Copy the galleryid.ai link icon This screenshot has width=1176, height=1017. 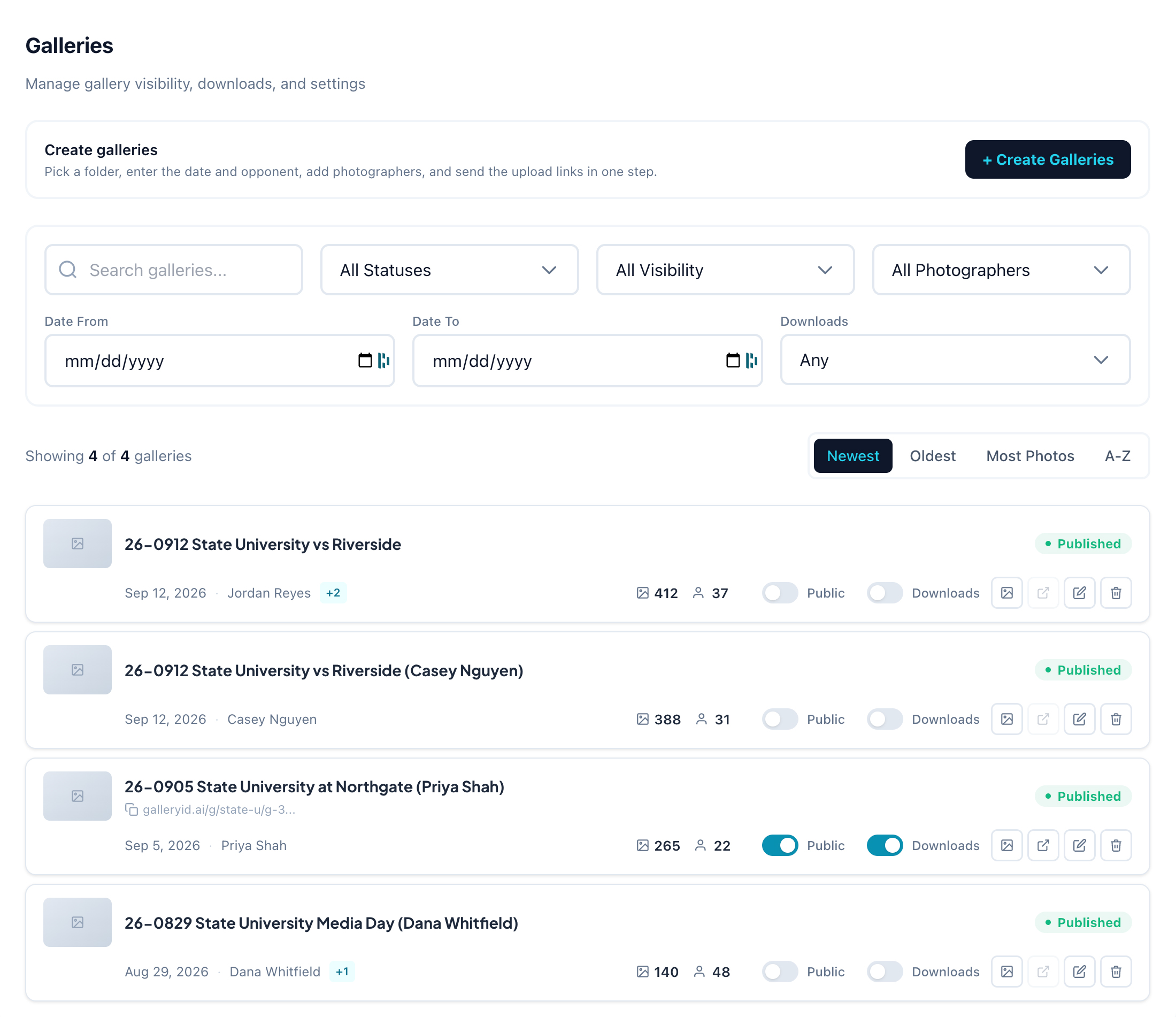point(131,809)
